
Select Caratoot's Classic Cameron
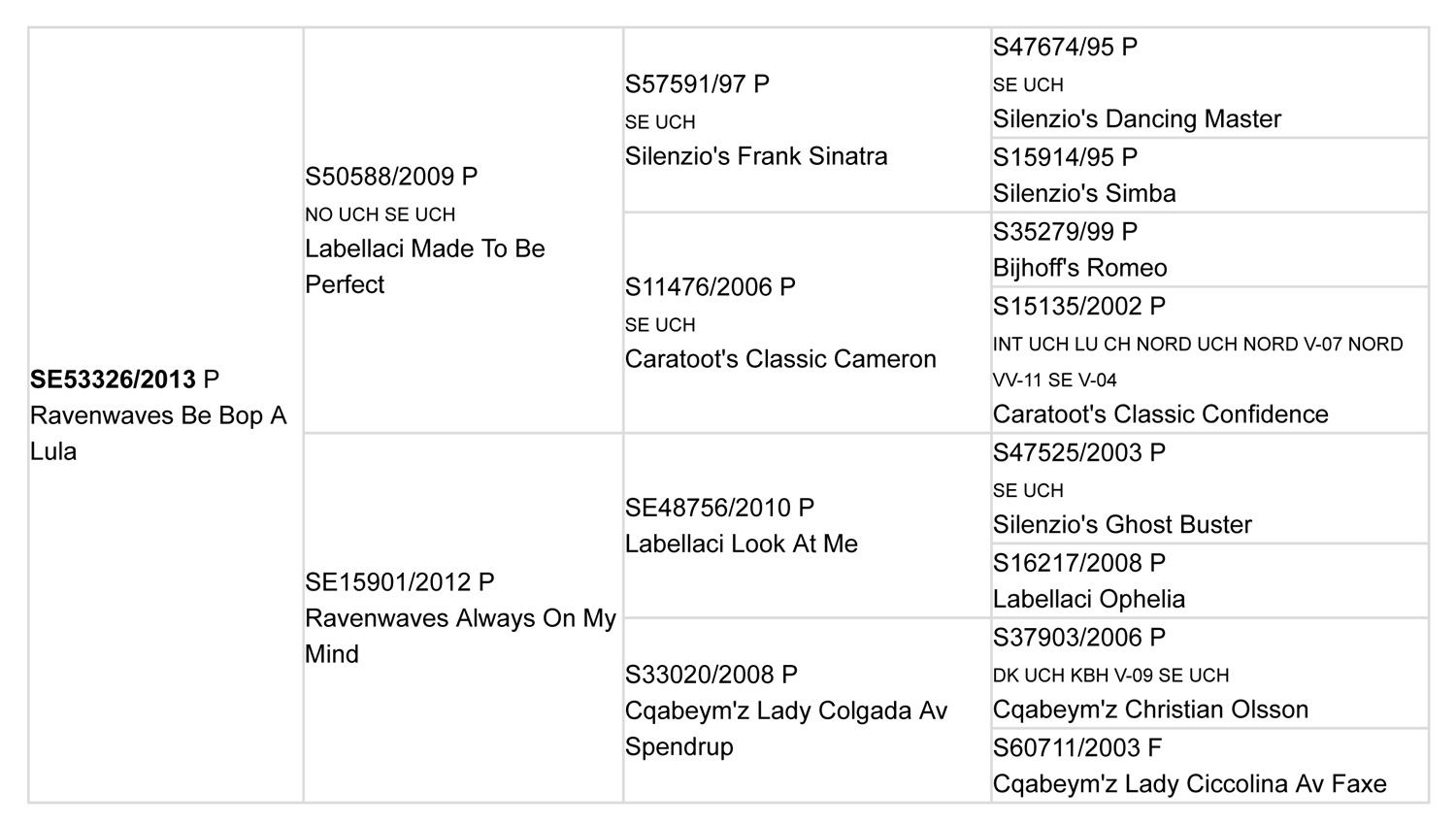pos(779,359)
